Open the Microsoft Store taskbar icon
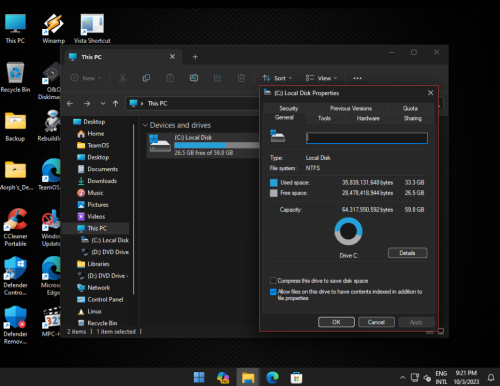The height and width of the screenshot is (386, 500). point(296,378)
